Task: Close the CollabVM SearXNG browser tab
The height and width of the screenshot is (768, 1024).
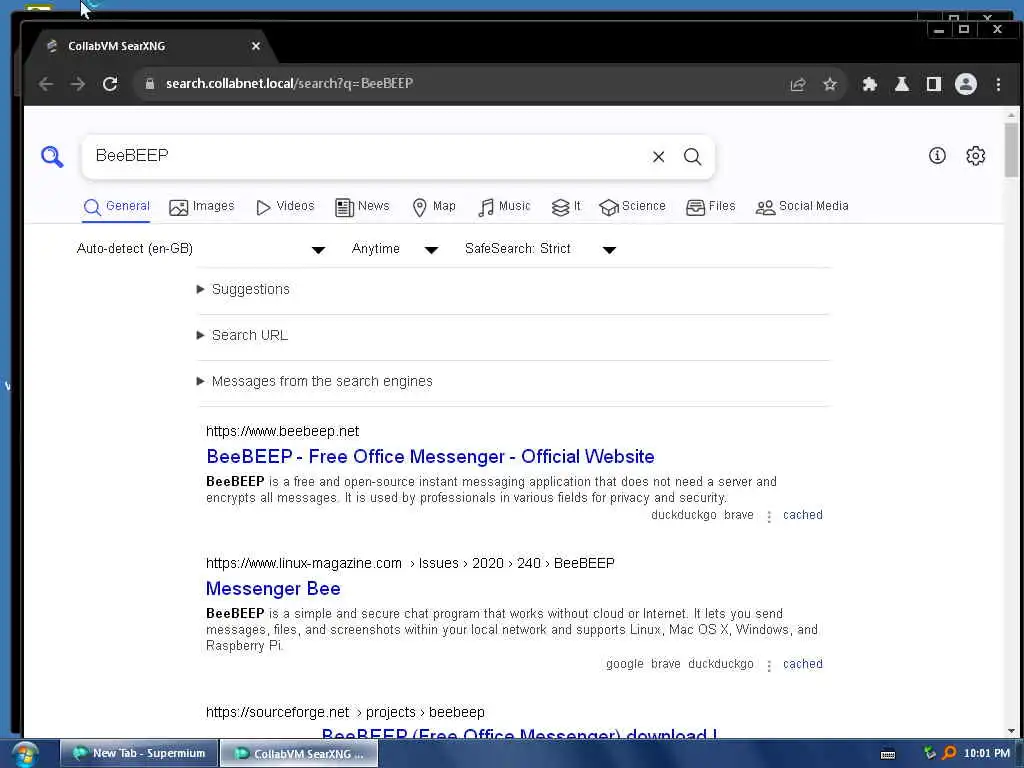Action: point(256,46)
